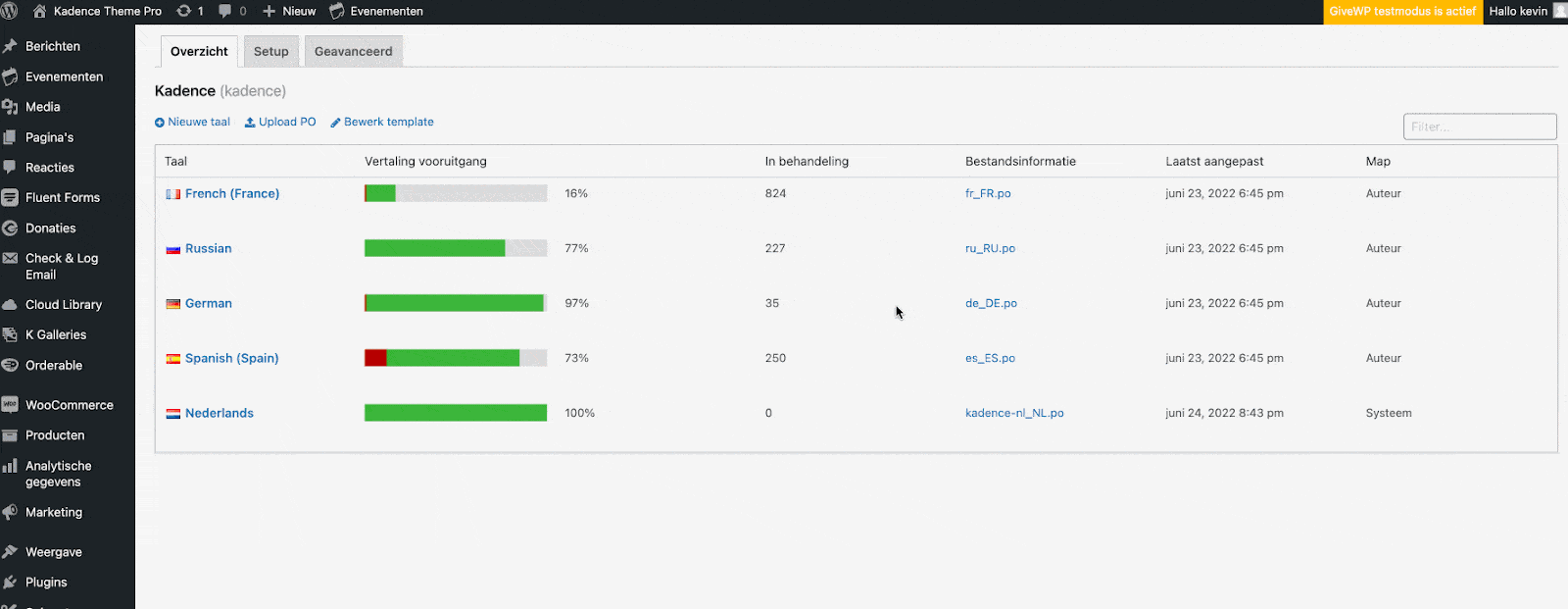Click the Orderable icon
The width and height of the screenshot is (1568, 609).
[10, 365]
